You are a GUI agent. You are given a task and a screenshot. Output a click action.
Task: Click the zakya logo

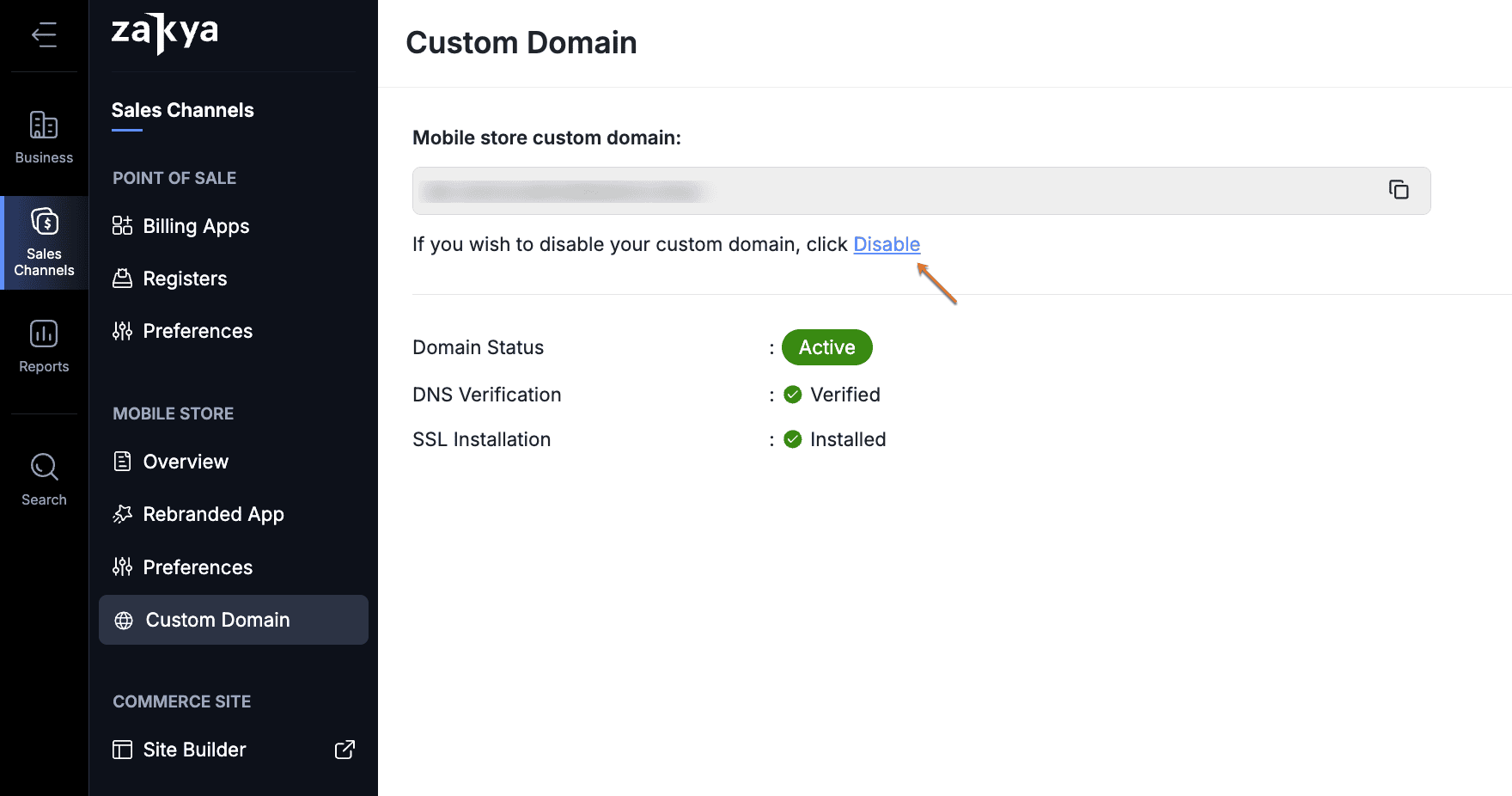pyautogui.click(x=165, y=33)
